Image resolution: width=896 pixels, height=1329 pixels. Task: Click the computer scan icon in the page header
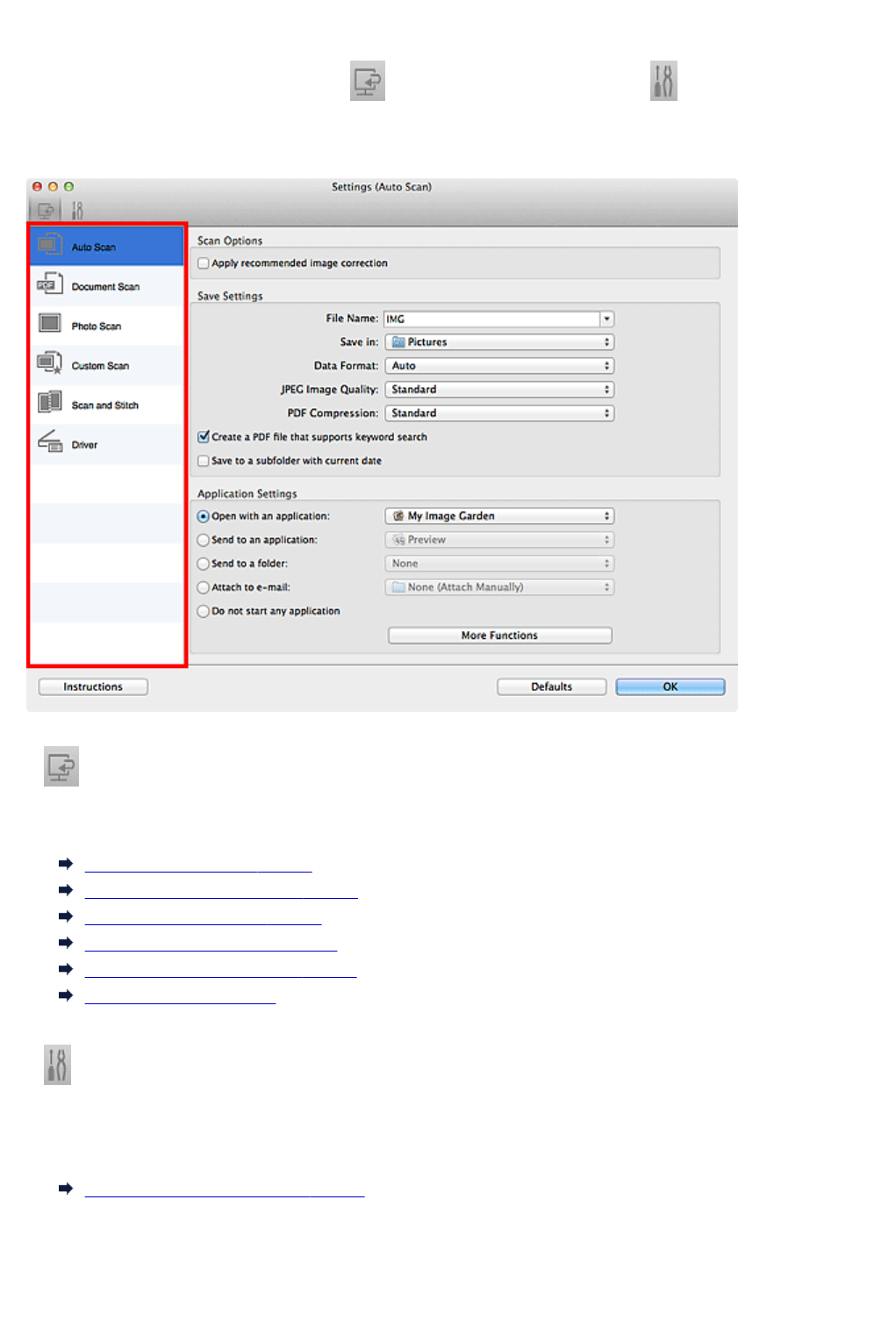tap(368, 81)
